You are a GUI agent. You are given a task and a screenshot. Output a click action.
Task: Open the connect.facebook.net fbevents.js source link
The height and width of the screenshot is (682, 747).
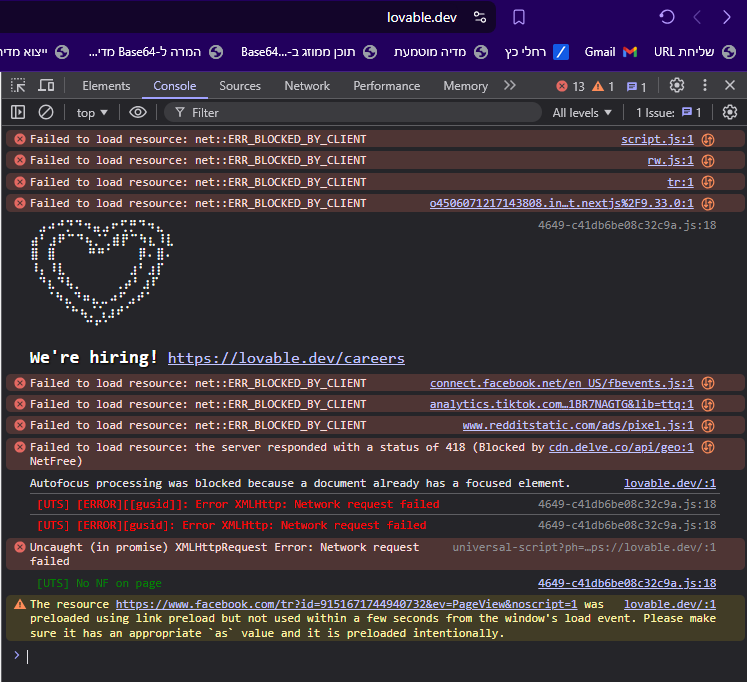[x=561, y=383]
